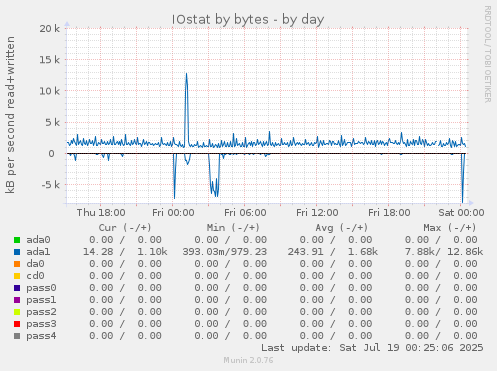Screen dimensions: 497x371
Task: Click the ada1 current value '14.28'
Action: 98,252
